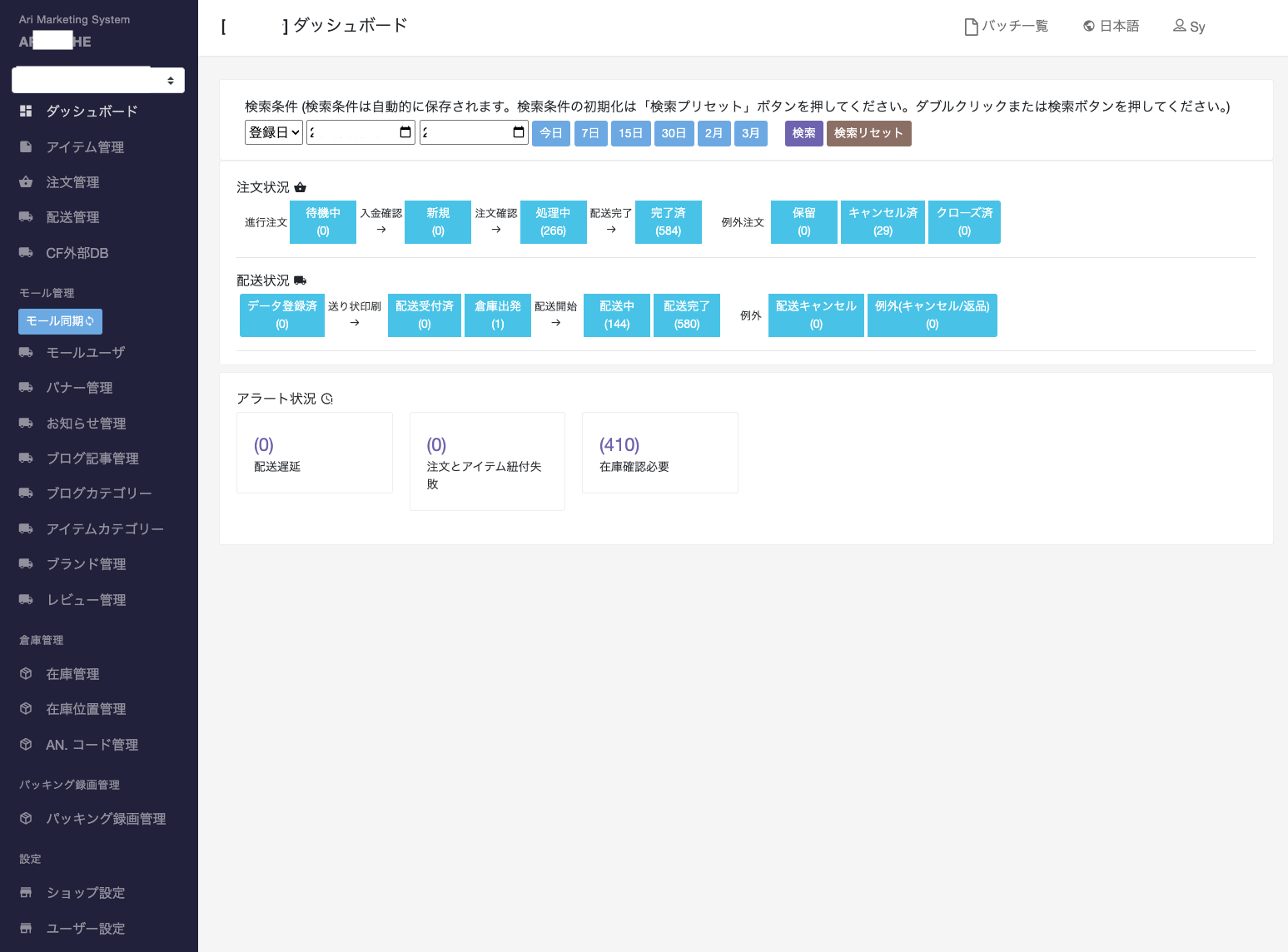Click the 注文管理 shopping basket icon
Viewport: 1288px width, 952px height.
(27, 181)
